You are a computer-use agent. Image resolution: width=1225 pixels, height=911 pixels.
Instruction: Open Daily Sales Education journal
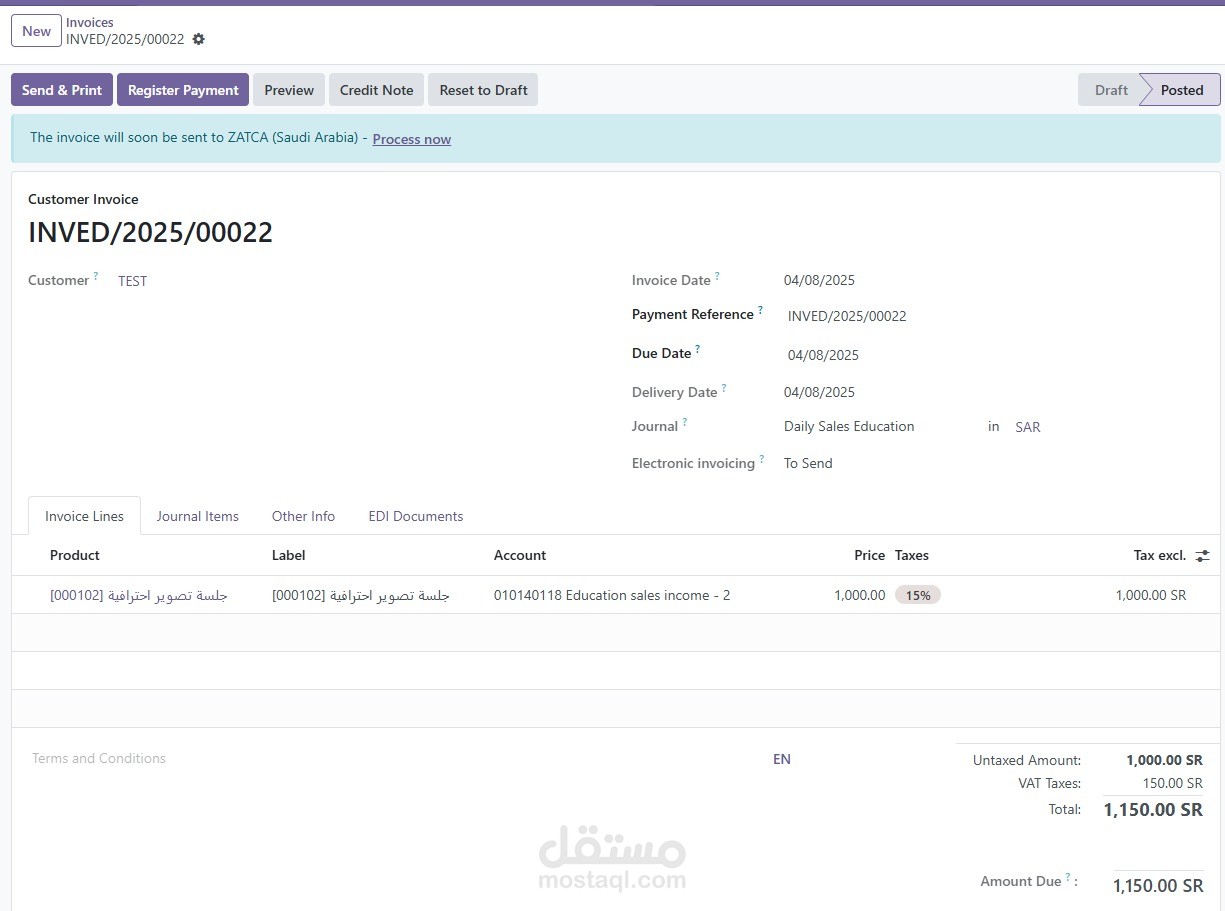(x=849, y=426)
